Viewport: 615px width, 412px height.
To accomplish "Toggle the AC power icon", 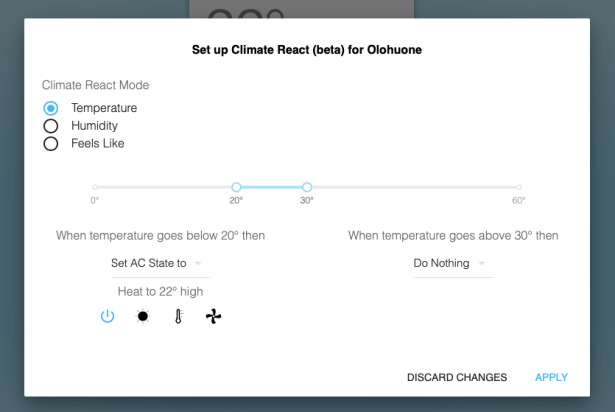I will [x=108, y=316].
